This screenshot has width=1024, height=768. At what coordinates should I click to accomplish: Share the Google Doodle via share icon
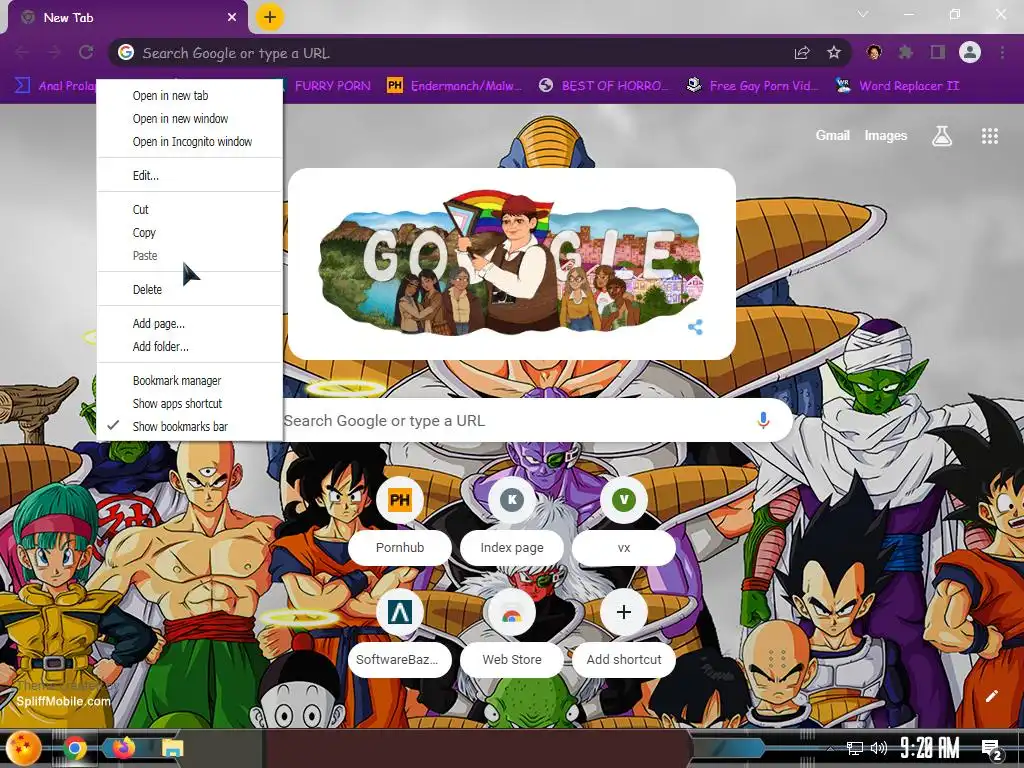pyautogui.click(x=695, y=327)
